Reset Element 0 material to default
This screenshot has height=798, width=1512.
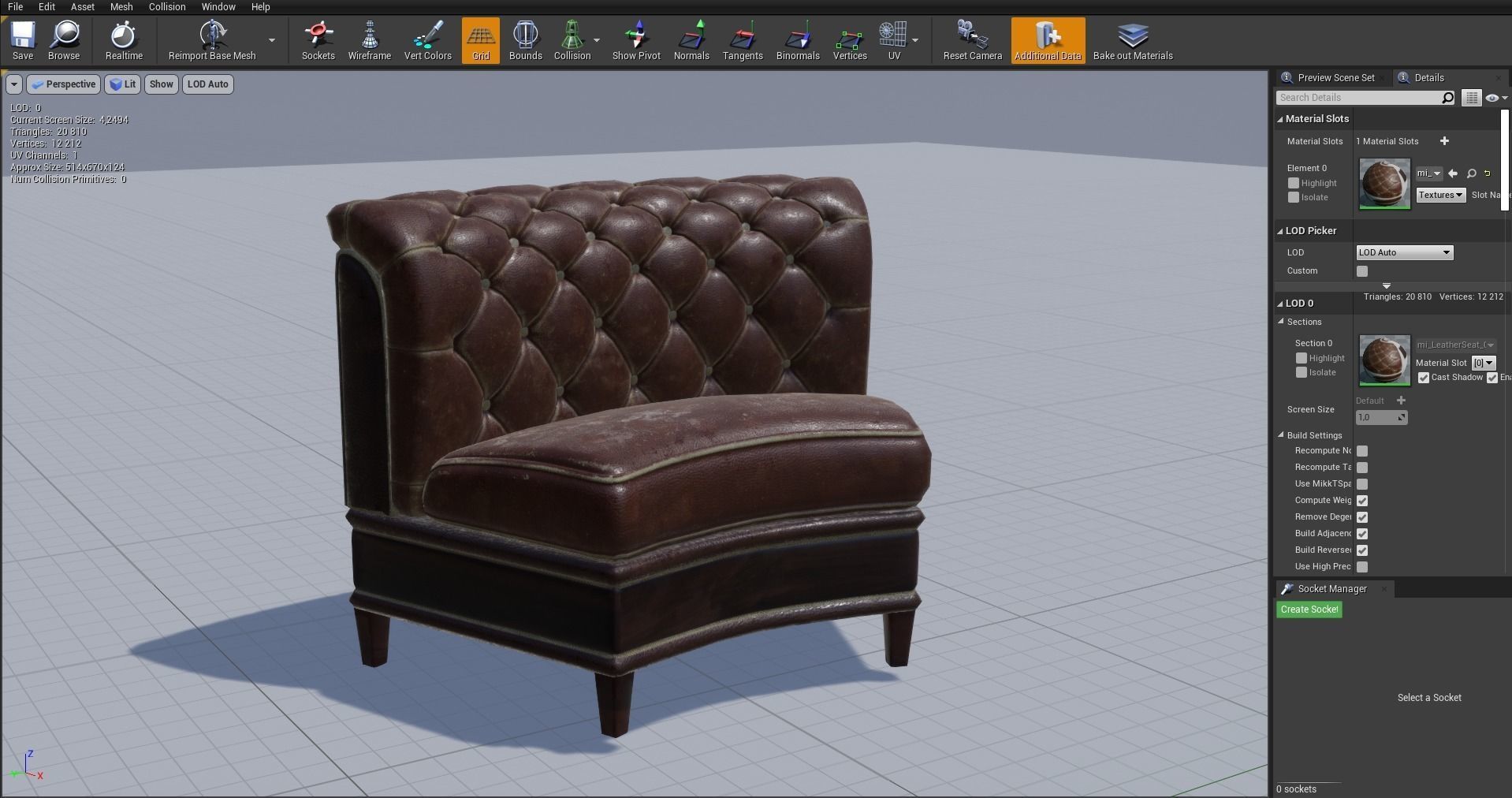(x=1488, y=173)
